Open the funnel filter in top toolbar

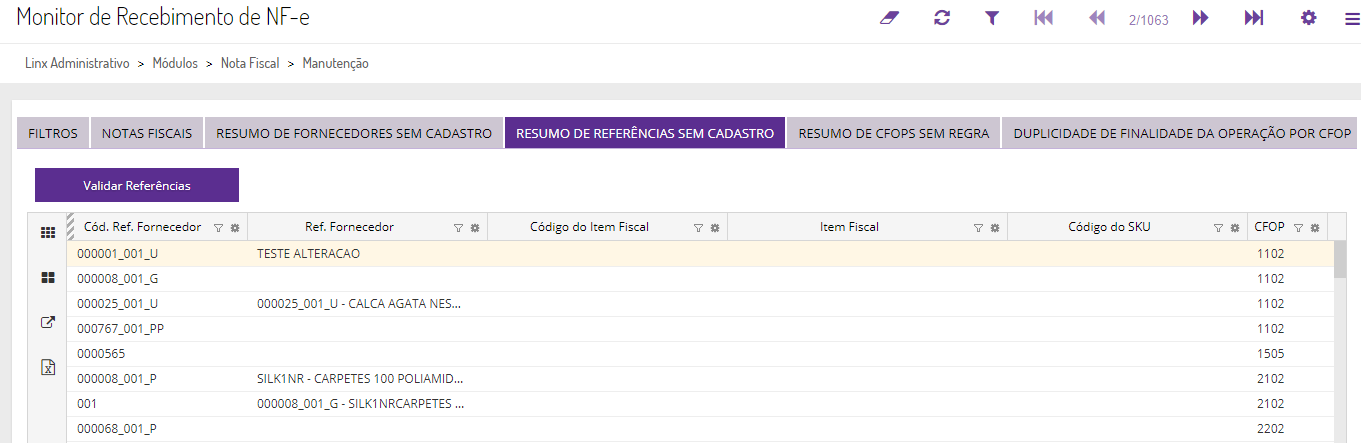992,18
